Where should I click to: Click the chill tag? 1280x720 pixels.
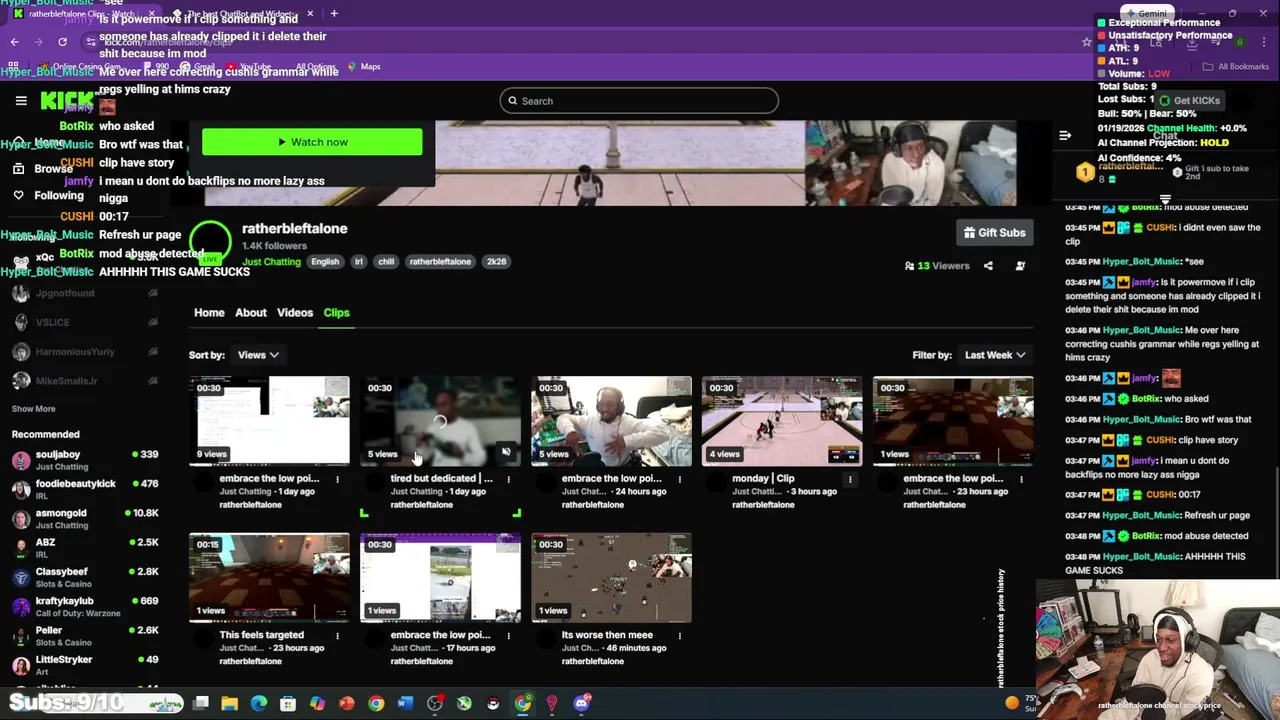[x=386, y=262]
